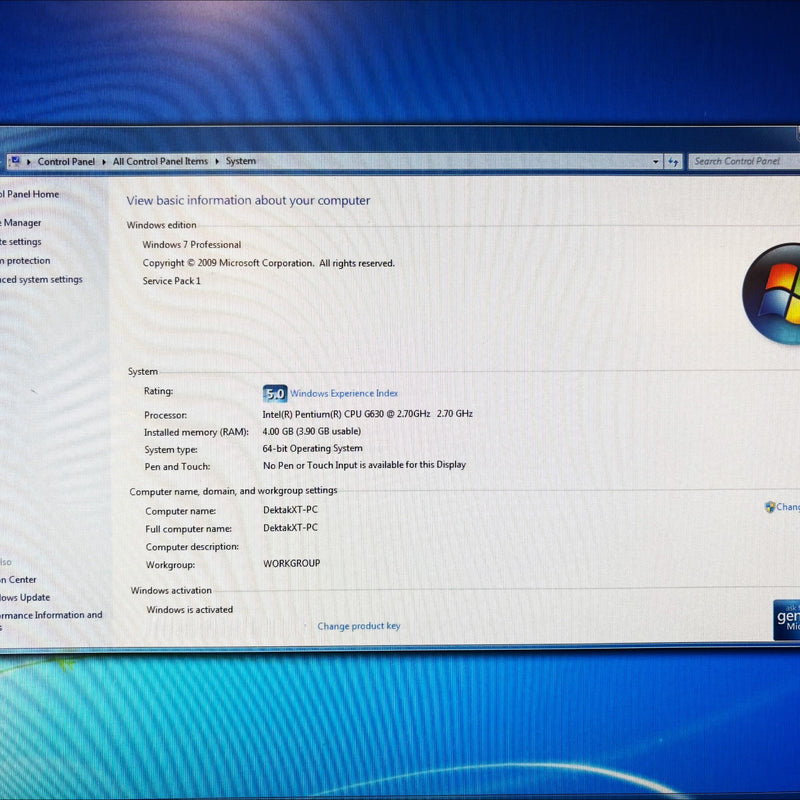Viewport: 800px width, 800px height.
Task: Expand the arrow after Control Panel breadcrumb
Action: 104,162
